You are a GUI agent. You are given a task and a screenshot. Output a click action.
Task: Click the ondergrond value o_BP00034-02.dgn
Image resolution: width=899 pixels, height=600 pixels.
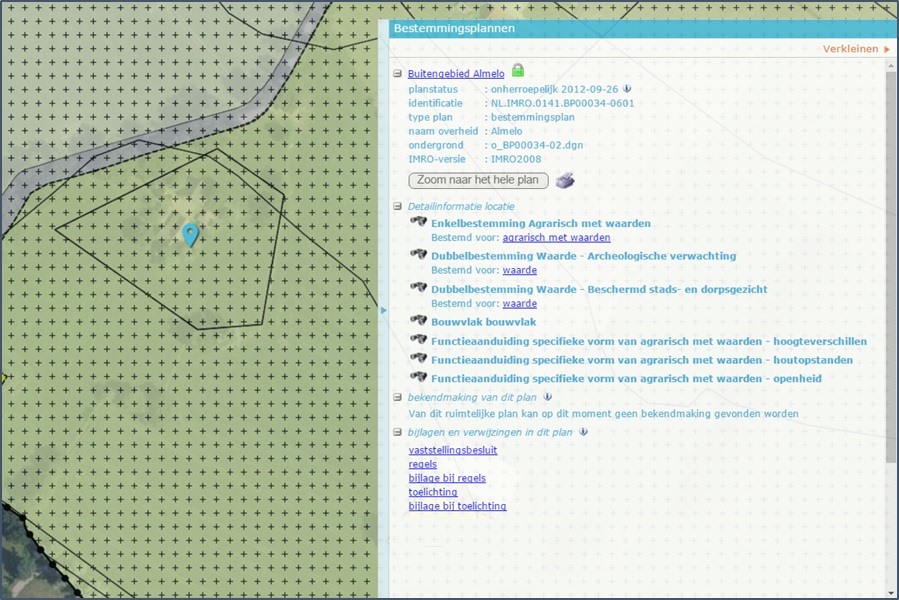point(537,145)
